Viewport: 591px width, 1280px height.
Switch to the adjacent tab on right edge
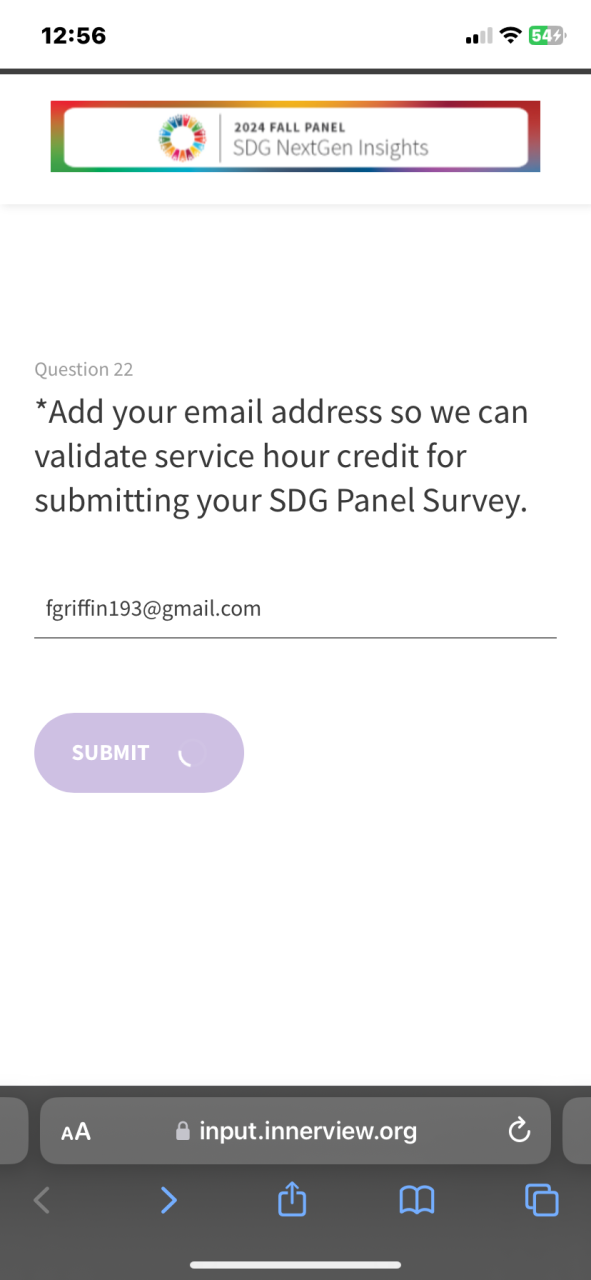pos(577,1131)
